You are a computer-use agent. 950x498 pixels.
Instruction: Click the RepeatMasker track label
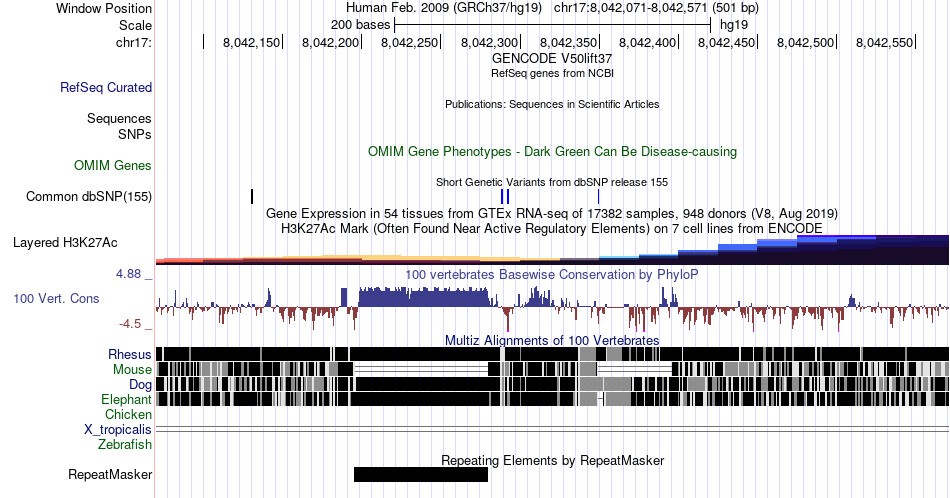[x=110, y=474]
